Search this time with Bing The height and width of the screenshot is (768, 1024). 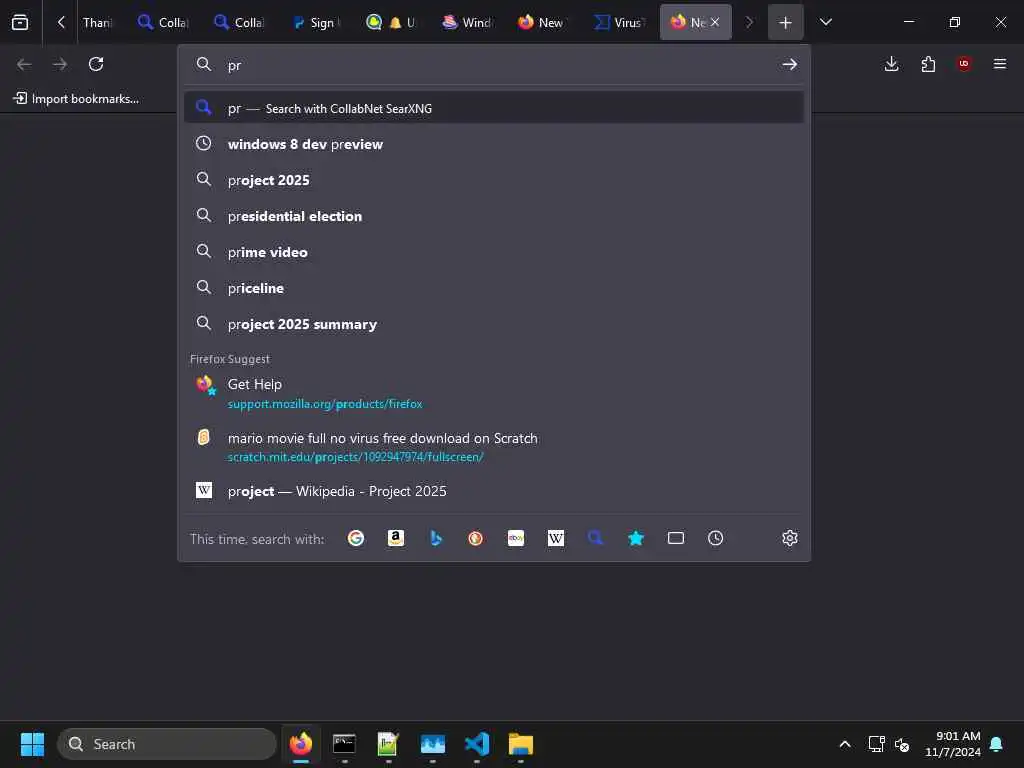coord(436,538)
